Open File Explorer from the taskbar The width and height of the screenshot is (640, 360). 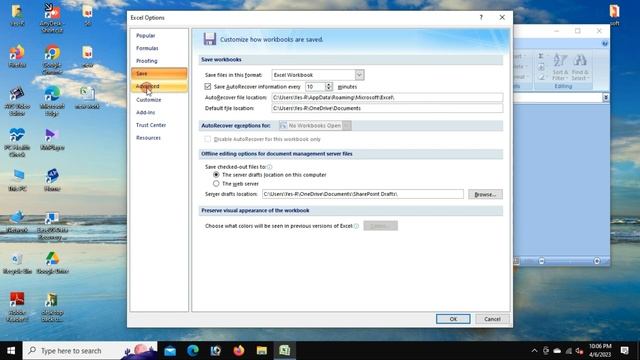(x=262, y=350)
